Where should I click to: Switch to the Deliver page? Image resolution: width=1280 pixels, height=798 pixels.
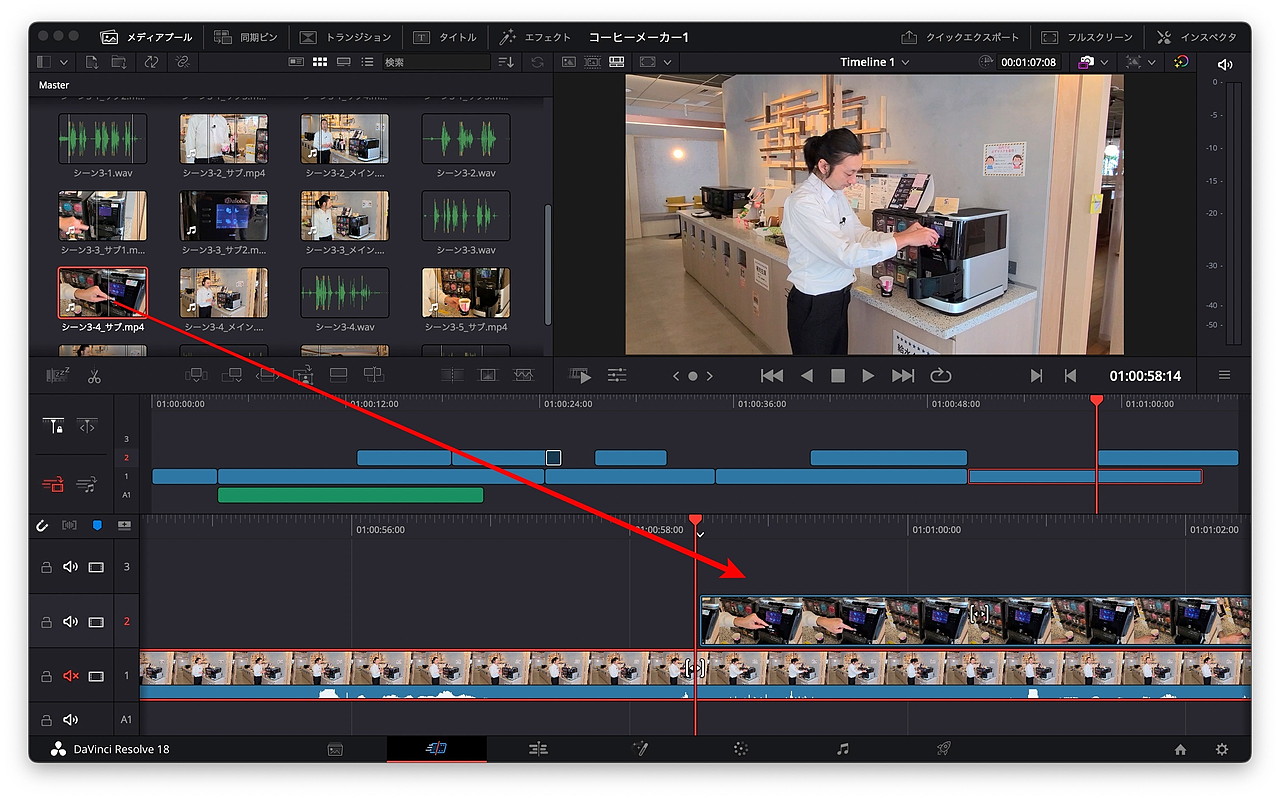point(943,749)
